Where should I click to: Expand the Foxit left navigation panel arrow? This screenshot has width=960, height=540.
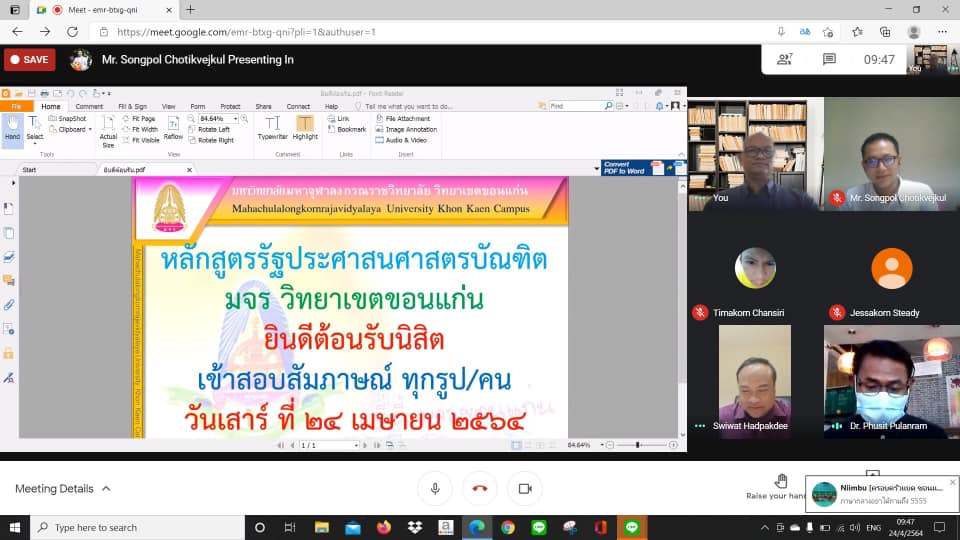13,183
